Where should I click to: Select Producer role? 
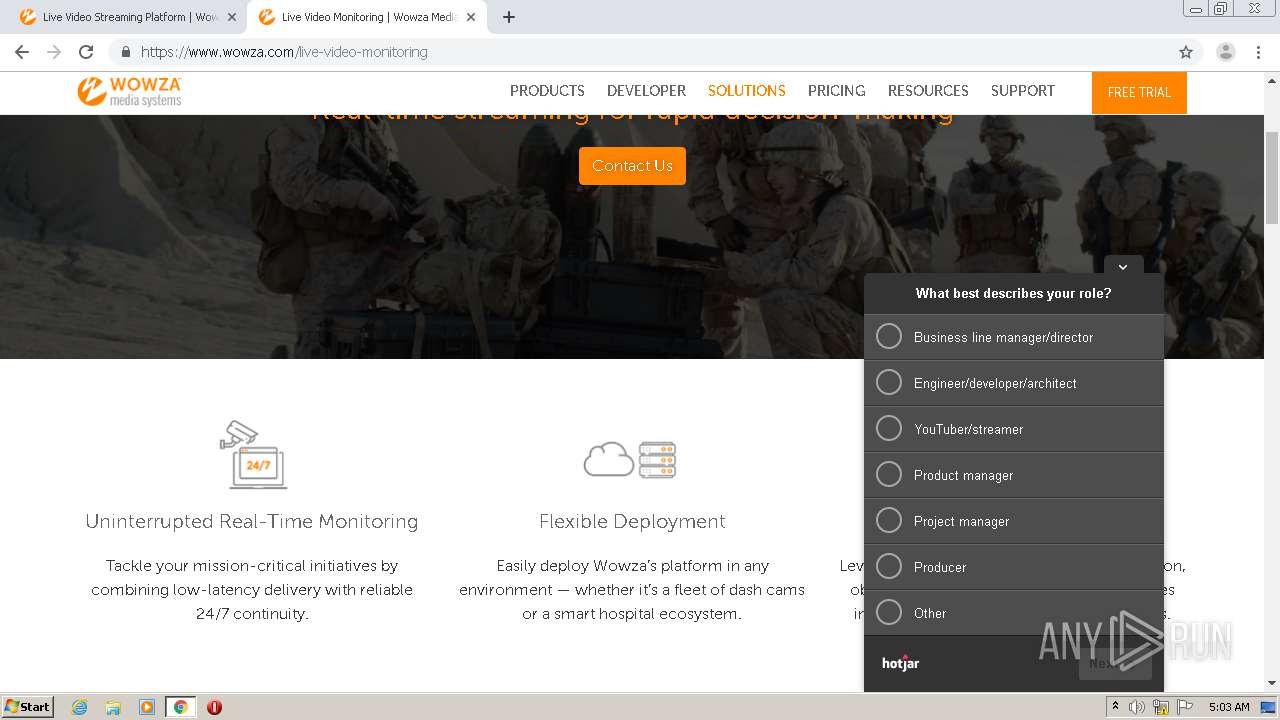[1014, 567]
